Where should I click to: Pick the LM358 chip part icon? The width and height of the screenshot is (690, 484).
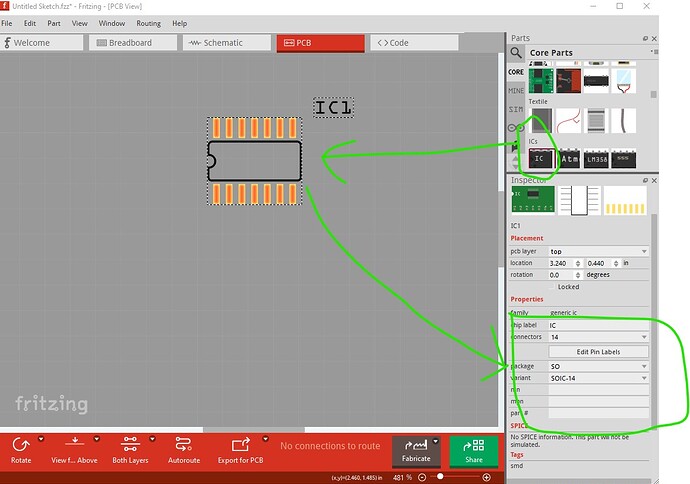pos(596,158)
